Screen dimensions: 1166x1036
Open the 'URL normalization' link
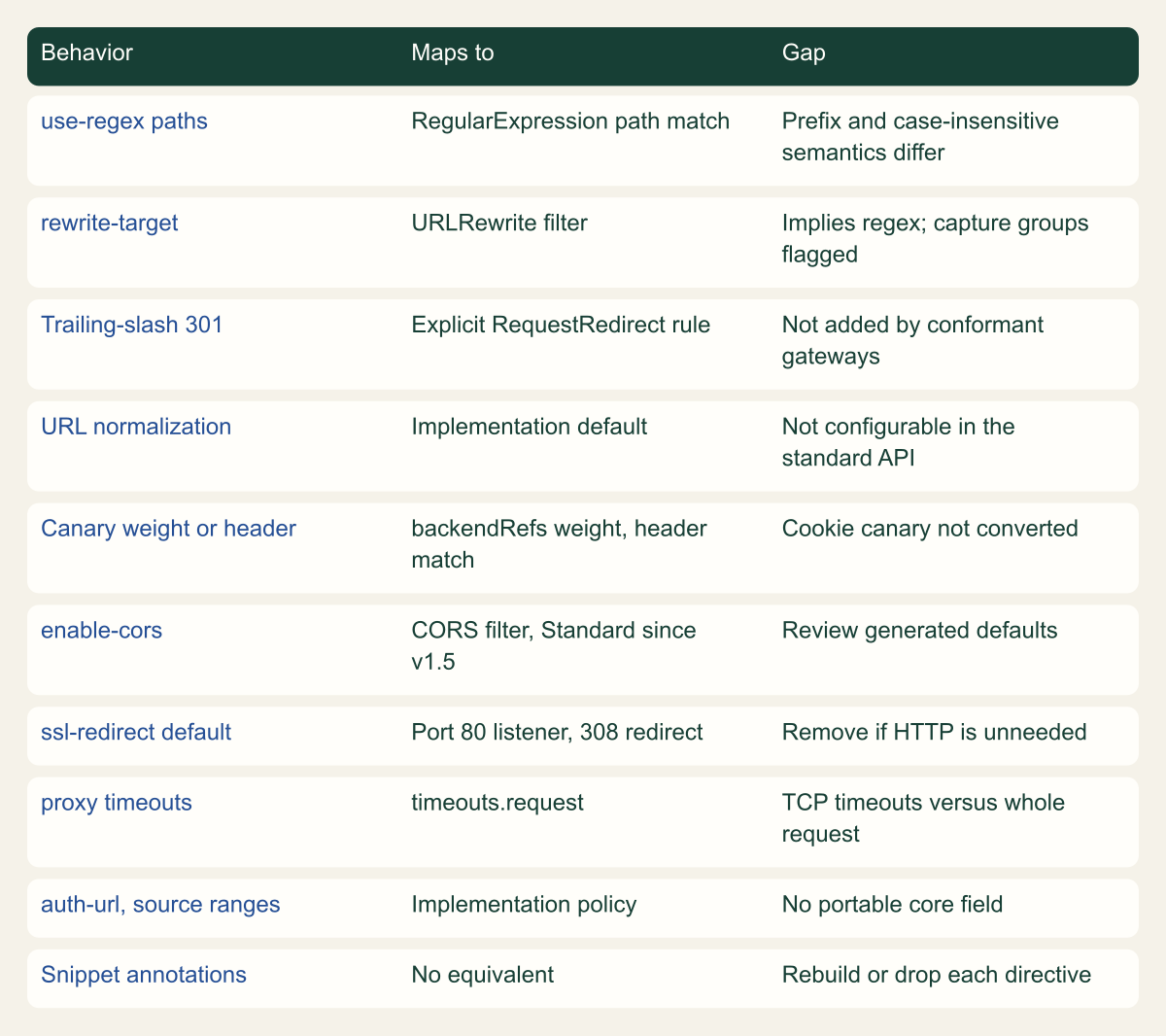pyautogui.click(x=136, y=427)
